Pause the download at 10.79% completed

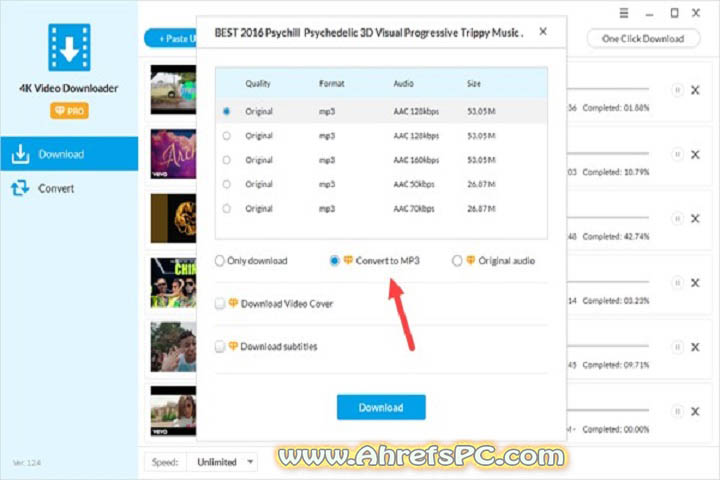(x=677, y=154)
